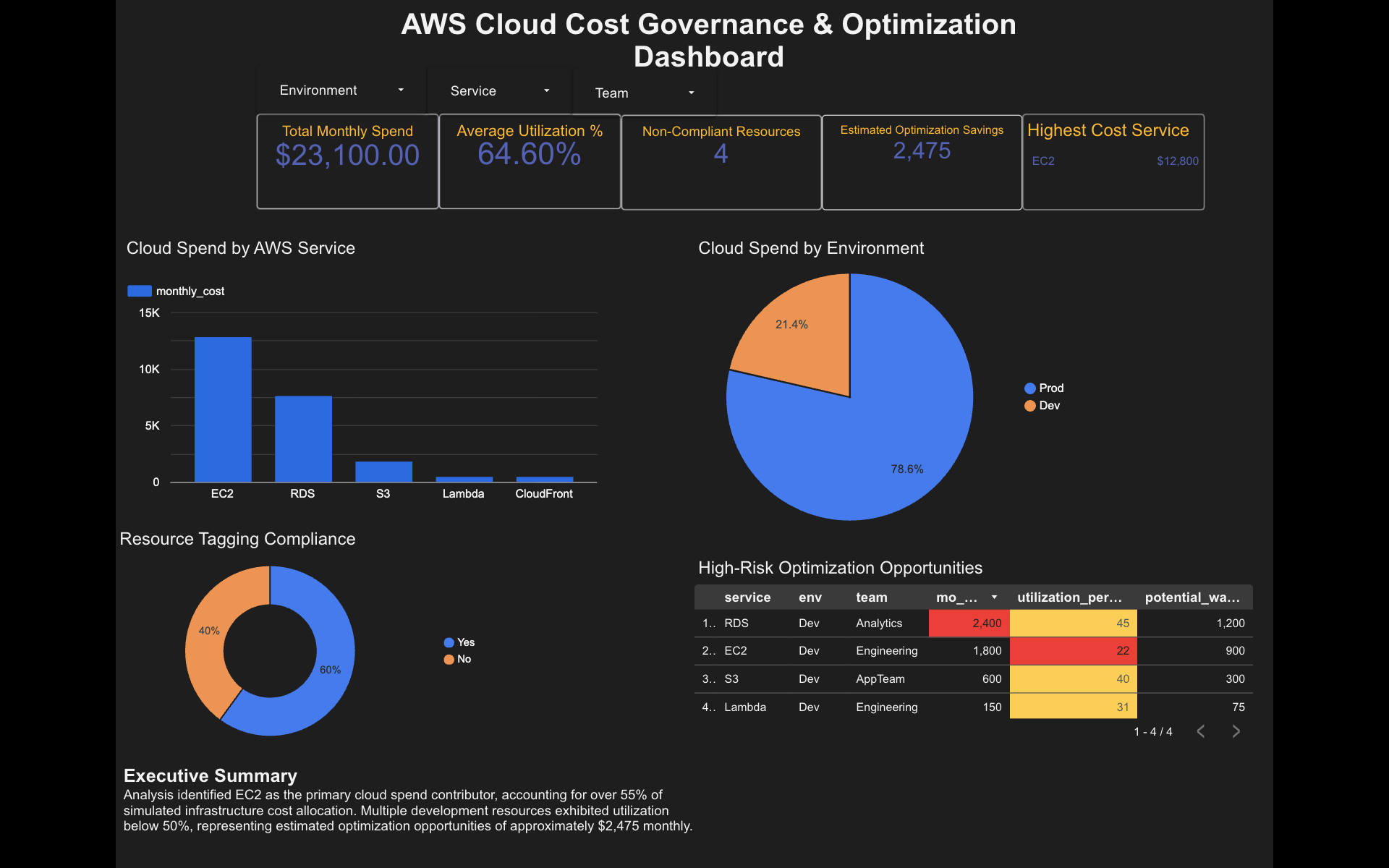Click the CloudFront bar in spend chart

(x=544, y=480)
